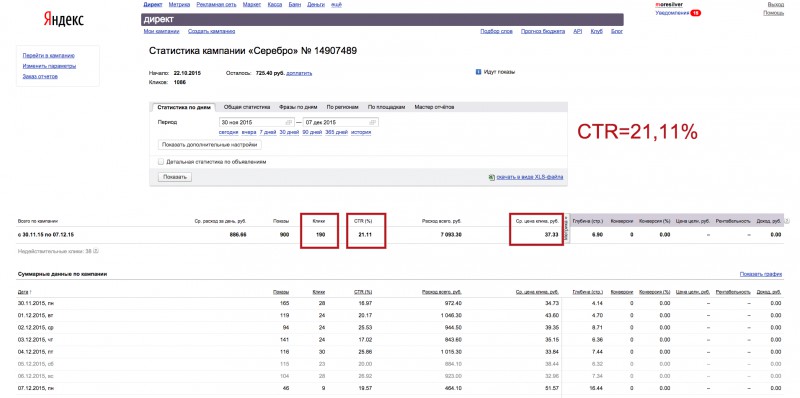
Task: Open calendar picker of the start date field
Action: pos(288,122)
